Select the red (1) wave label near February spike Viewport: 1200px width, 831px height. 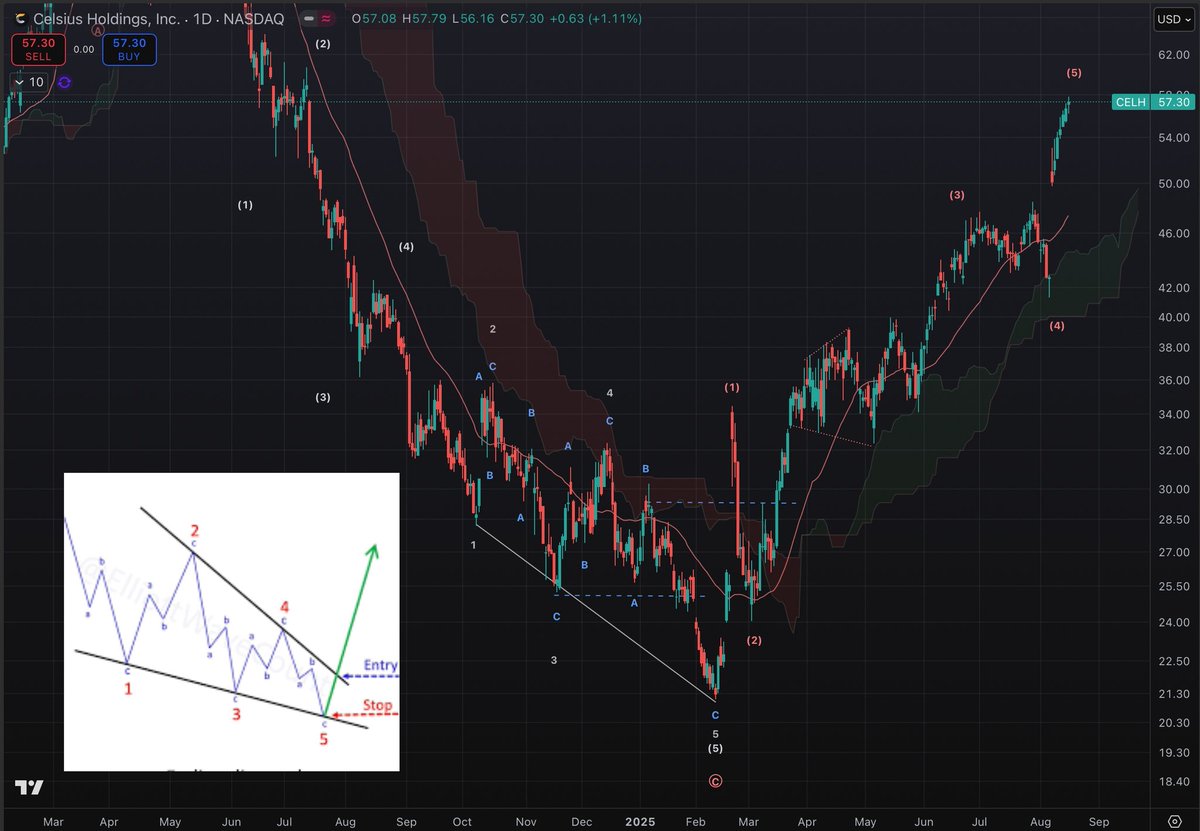point(732,387)
